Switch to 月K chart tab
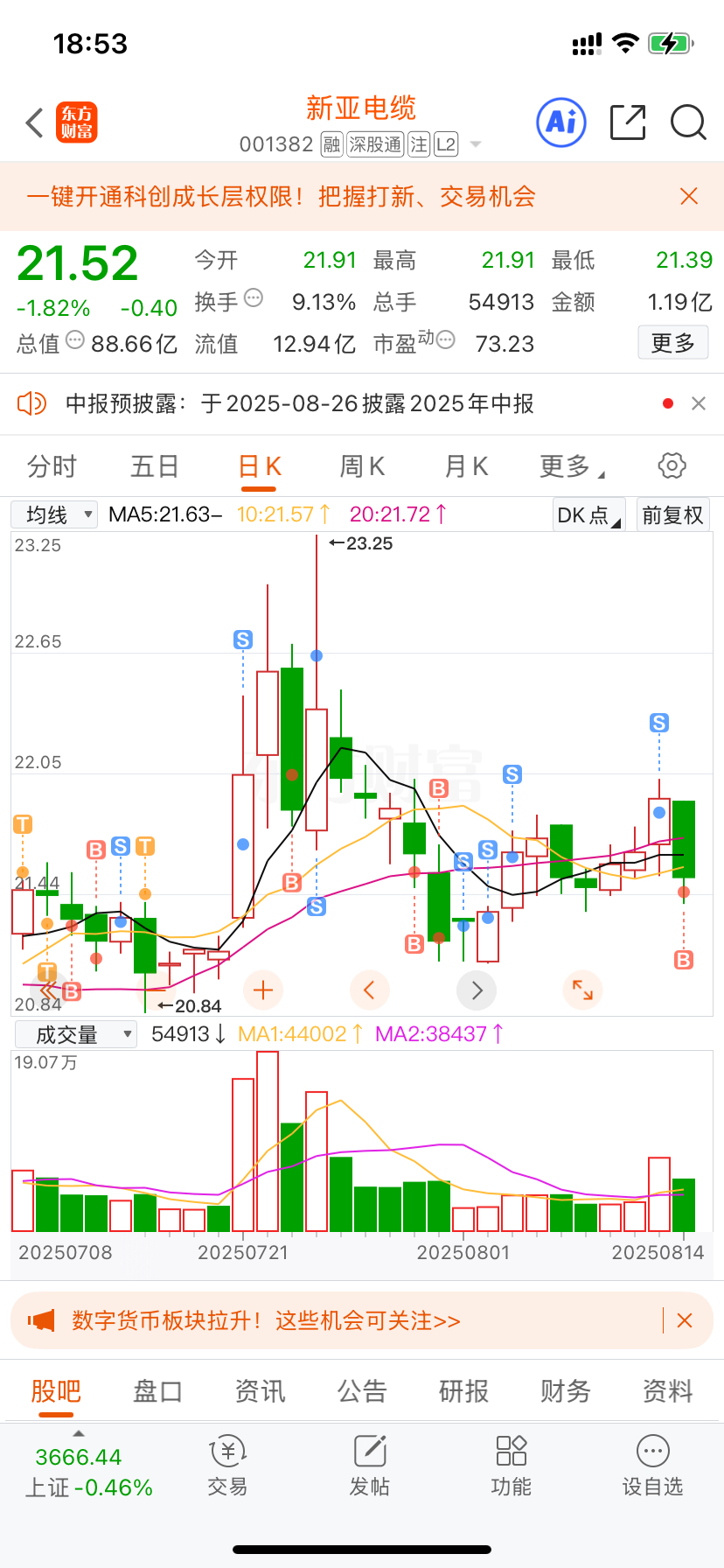 point(466,466)
